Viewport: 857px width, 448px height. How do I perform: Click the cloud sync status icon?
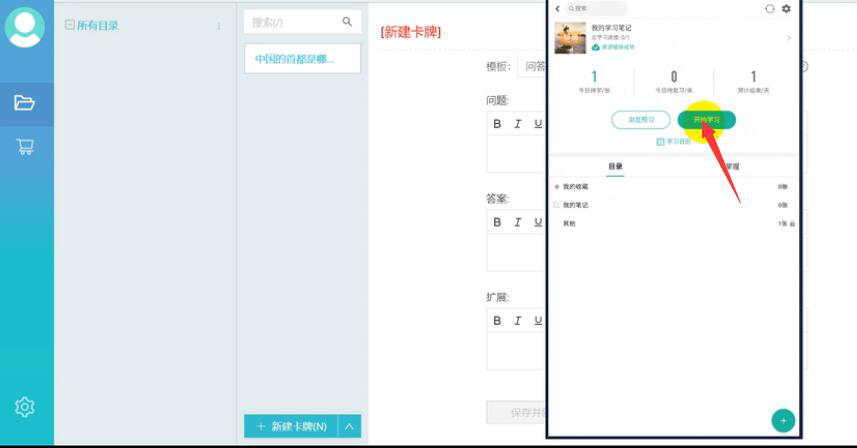tap(596, 48)
